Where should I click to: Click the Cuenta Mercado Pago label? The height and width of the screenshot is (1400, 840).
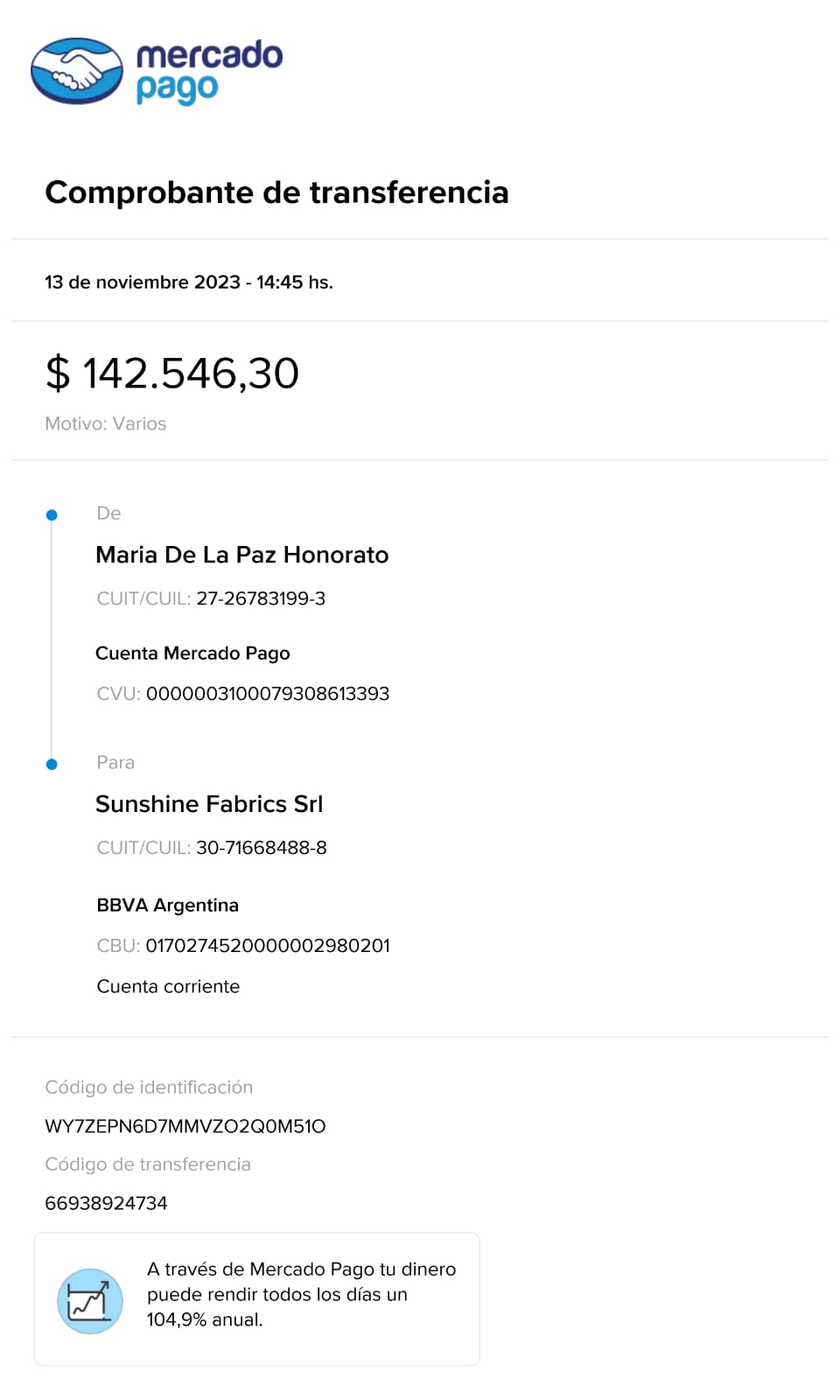click(192, 654)
